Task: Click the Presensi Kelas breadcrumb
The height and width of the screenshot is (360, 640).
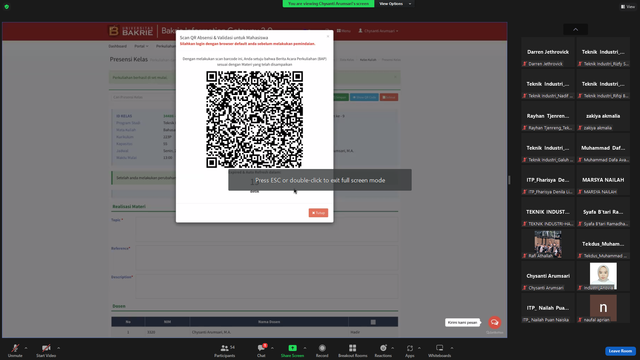Action: [x=391, y=60]
